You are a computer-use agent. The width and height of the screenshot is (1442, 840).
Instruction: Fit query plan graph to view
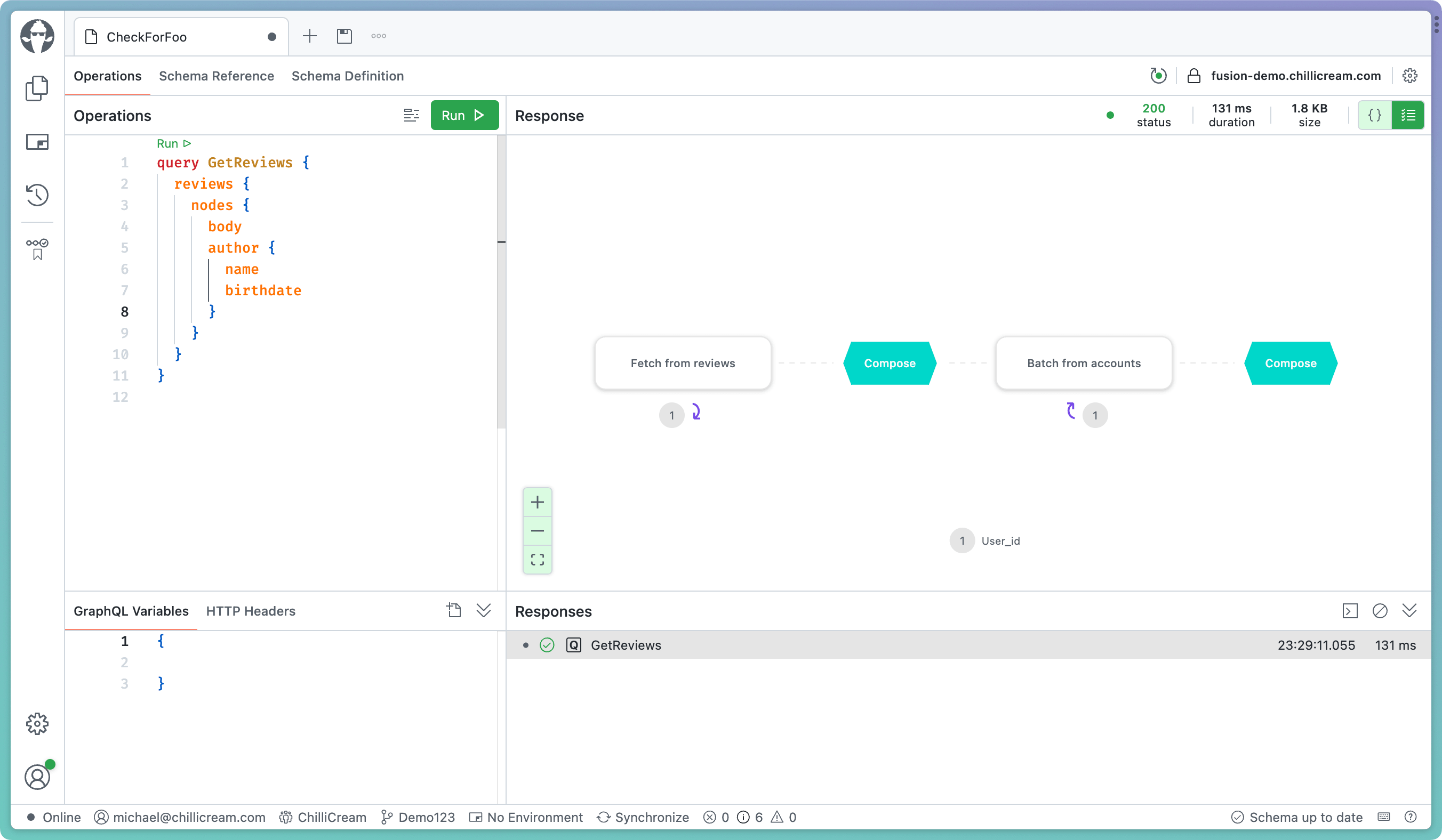(x=538, y=559)
